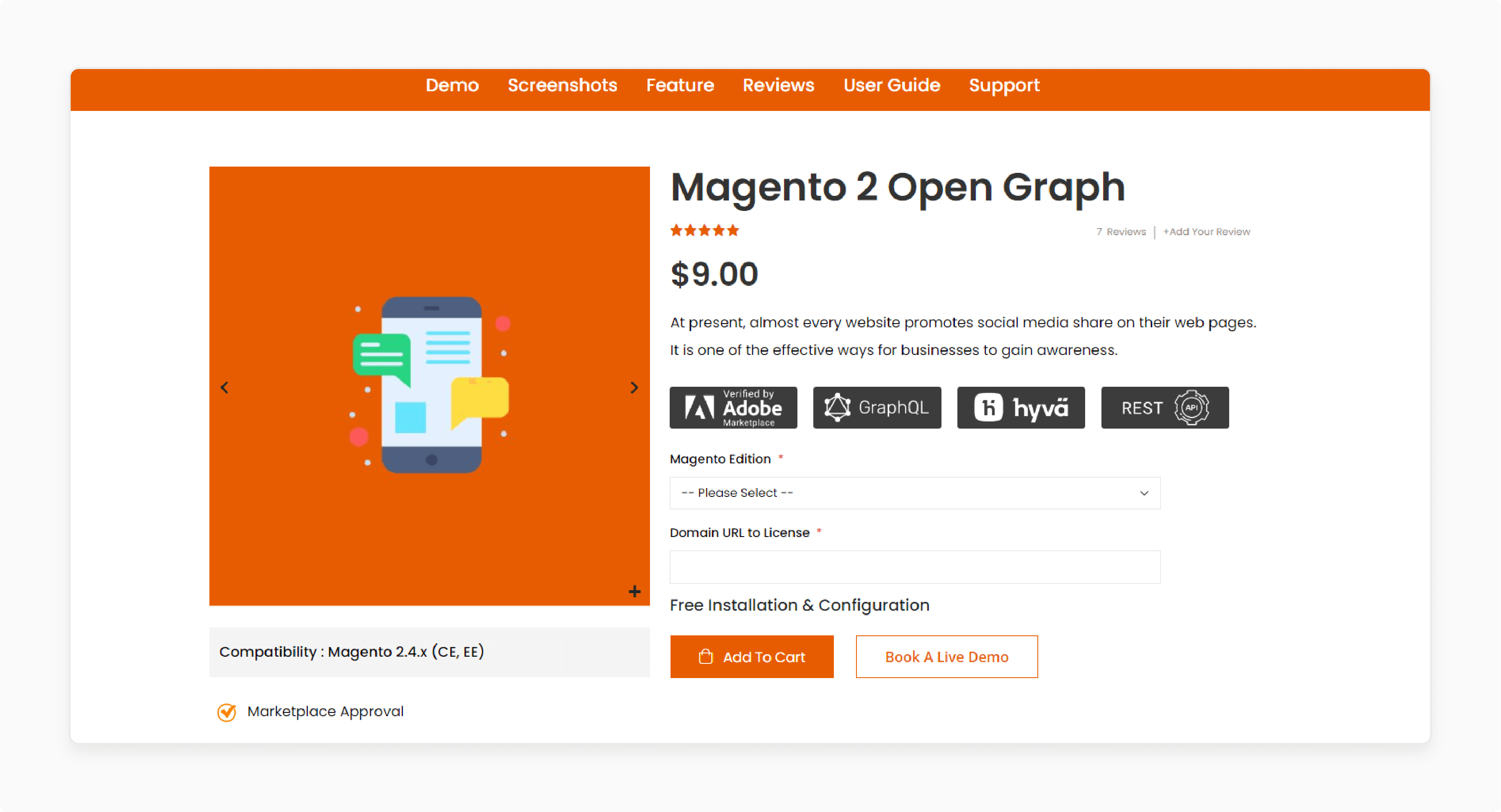Click the Adobe Marketplace verified icon

[733, 407]
